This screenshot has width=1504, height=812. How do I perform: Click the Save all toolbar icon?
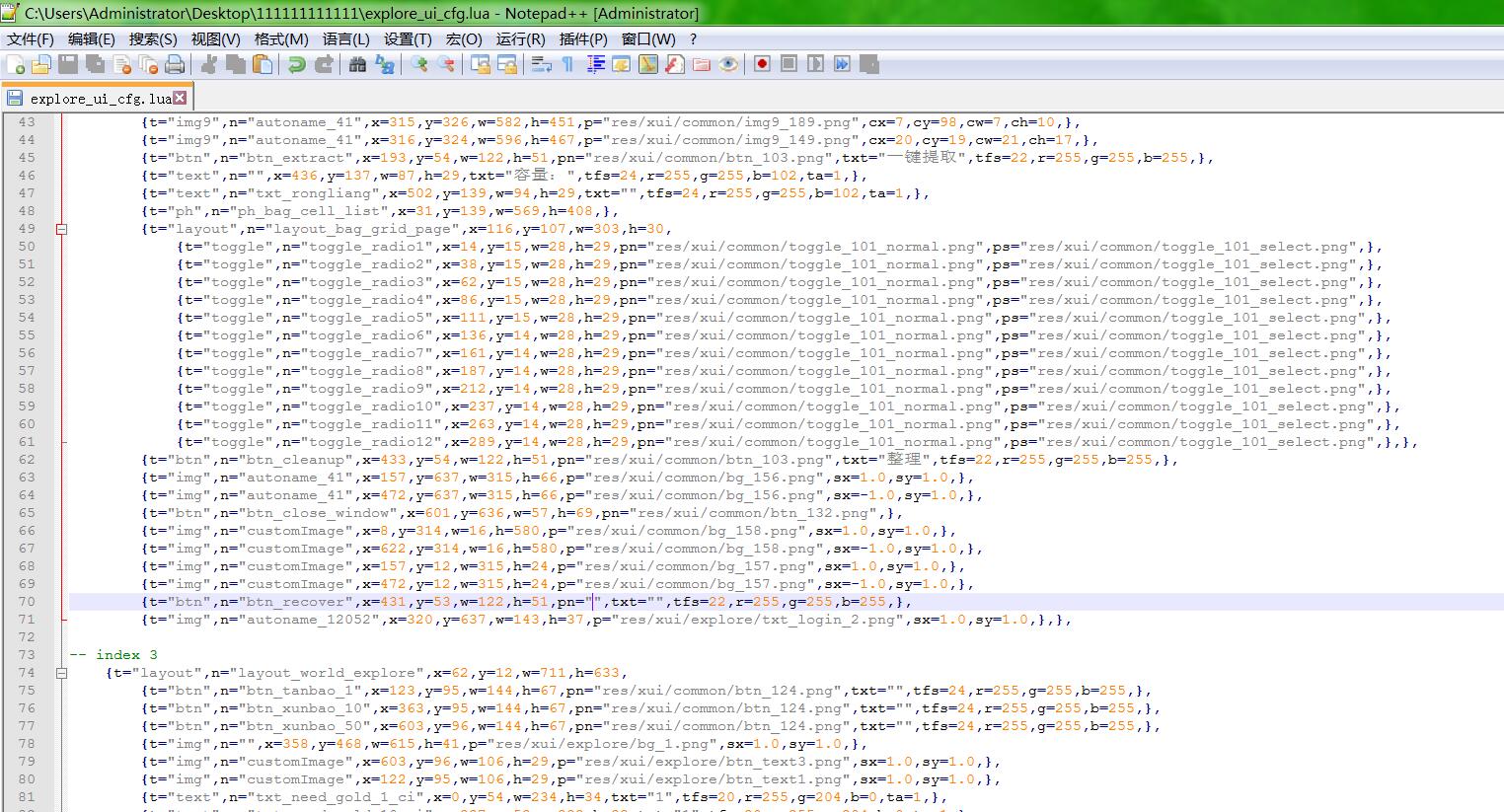point(95,65)
